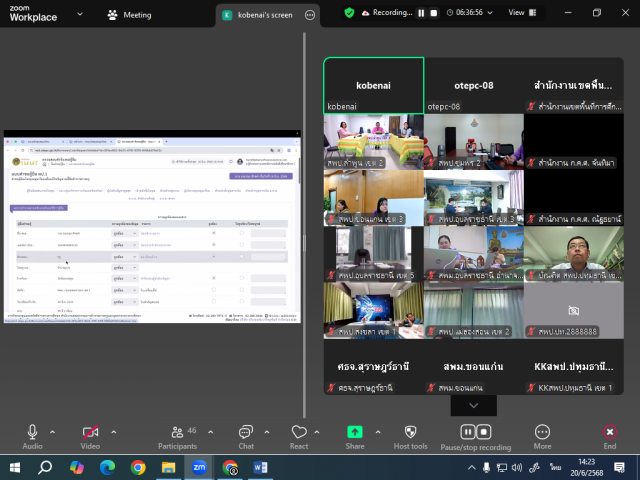The height and width of the screenshot is (480, 640).
Task: Open the ellipsis options on kobenai's screen tab
Action: (x=310, y=15)
